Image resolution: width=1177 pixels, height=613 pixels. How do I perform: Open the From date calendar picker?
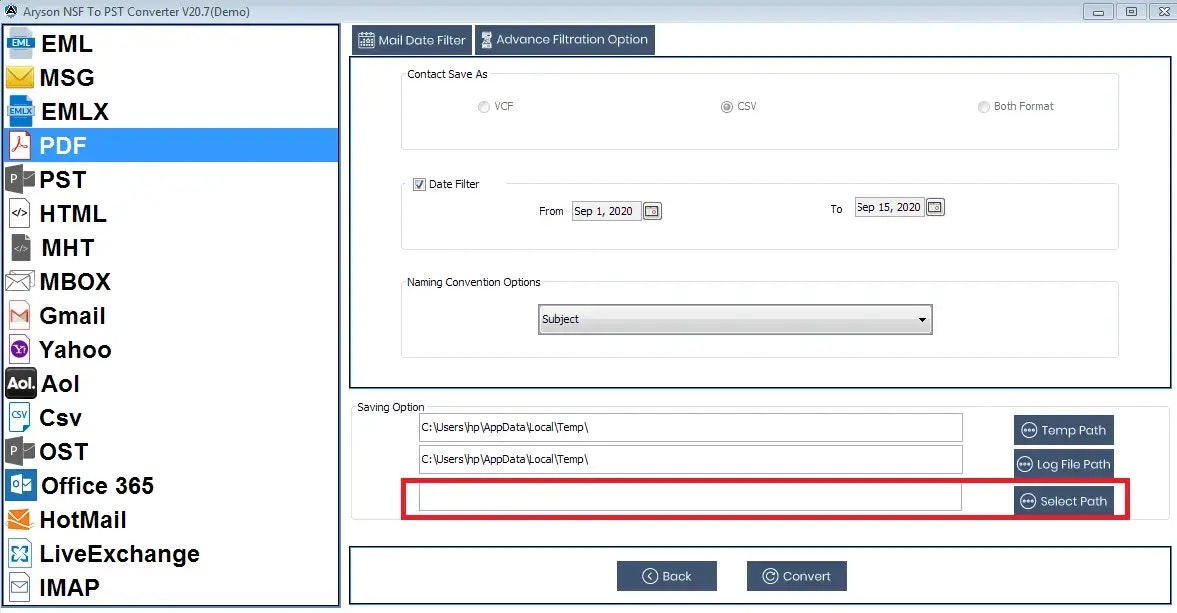[x=652, y=212]
